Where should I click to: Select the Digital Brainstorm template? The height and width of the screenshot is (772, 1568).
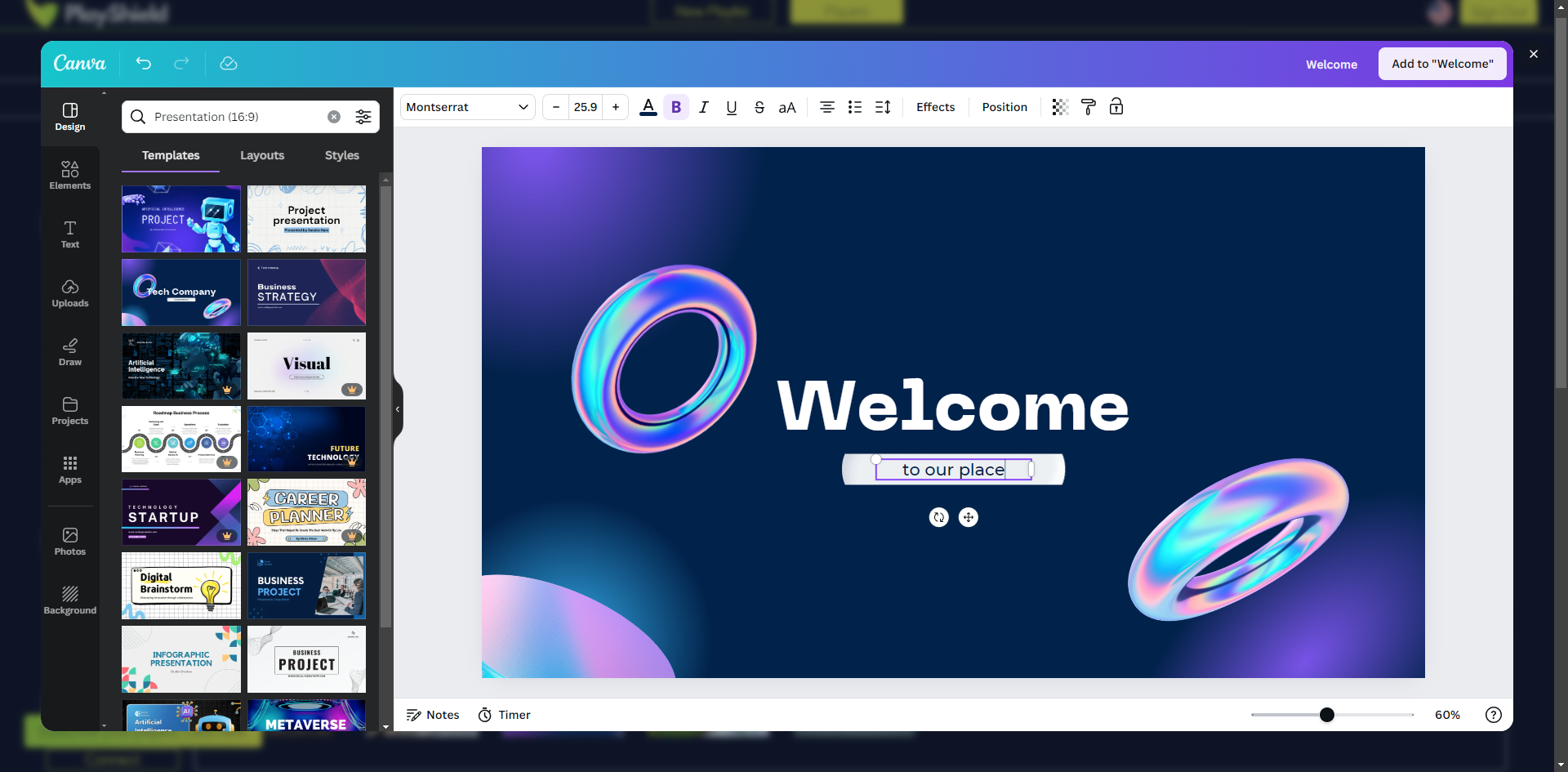coord(181,586)
